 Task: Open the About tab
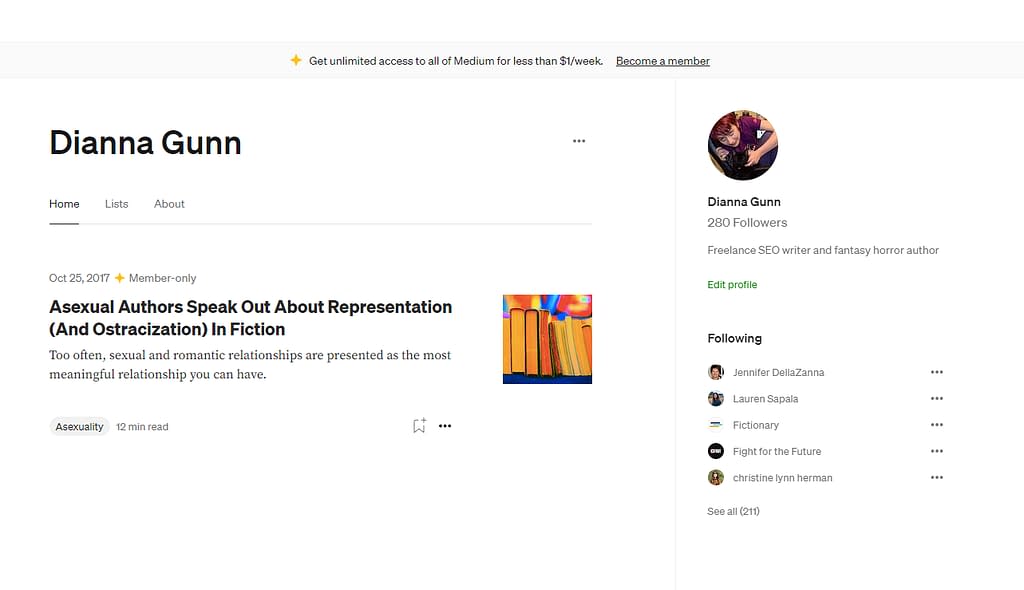click(x=169, y=204)
